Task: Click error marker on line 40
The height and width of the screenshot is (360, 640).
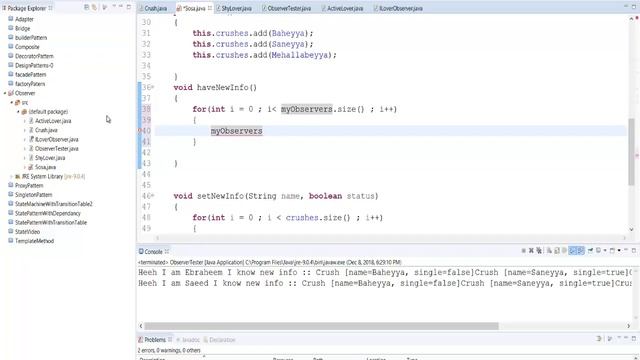Action: click(x=140, y=131)
